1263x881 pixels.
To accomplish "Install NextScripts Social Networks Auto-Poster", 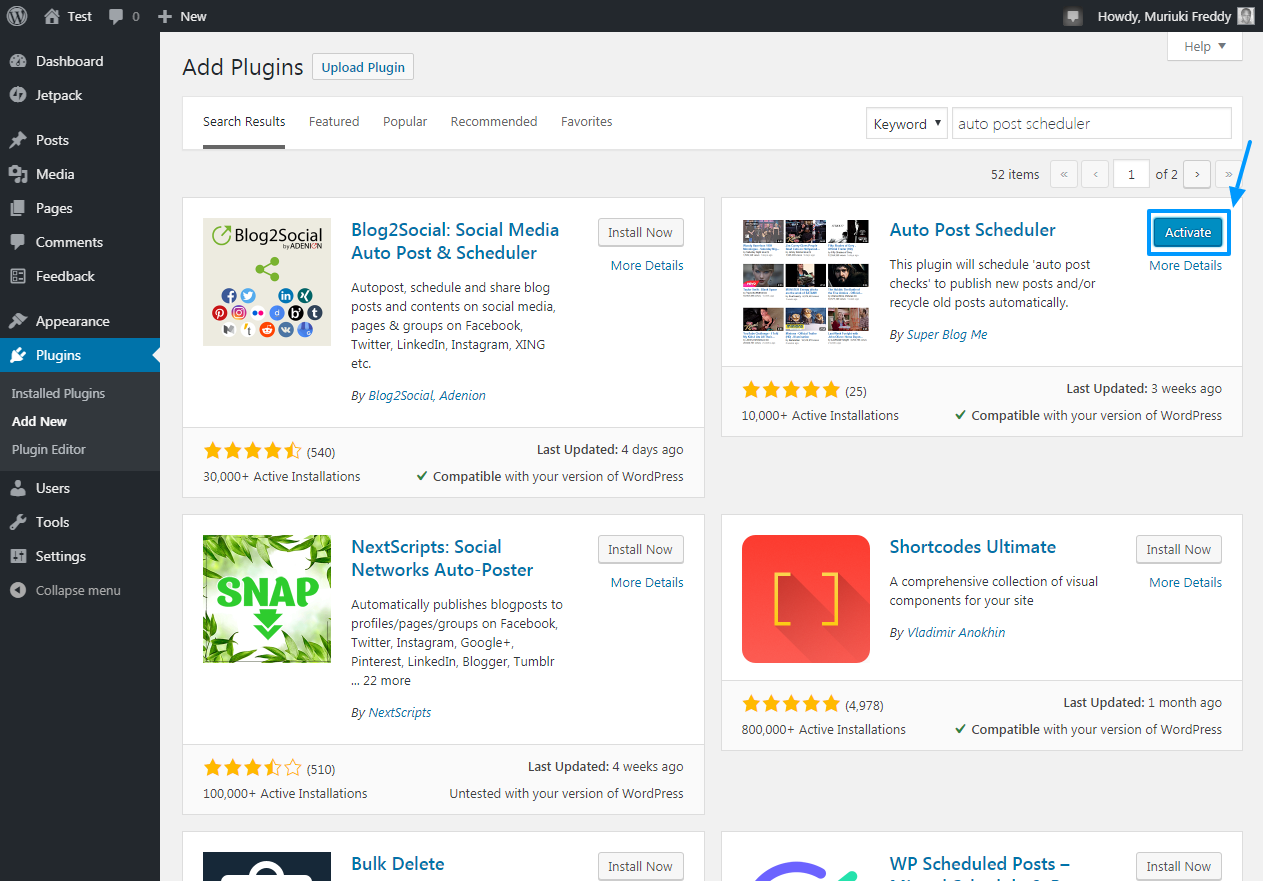I will (x=641, y=549).
